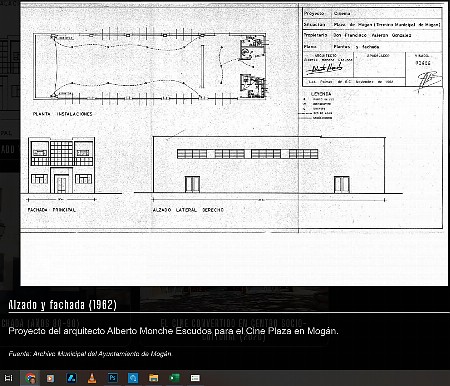
Task: Open Adobe Photoshop from the taskbar
Action: click(x=113, y=378)
